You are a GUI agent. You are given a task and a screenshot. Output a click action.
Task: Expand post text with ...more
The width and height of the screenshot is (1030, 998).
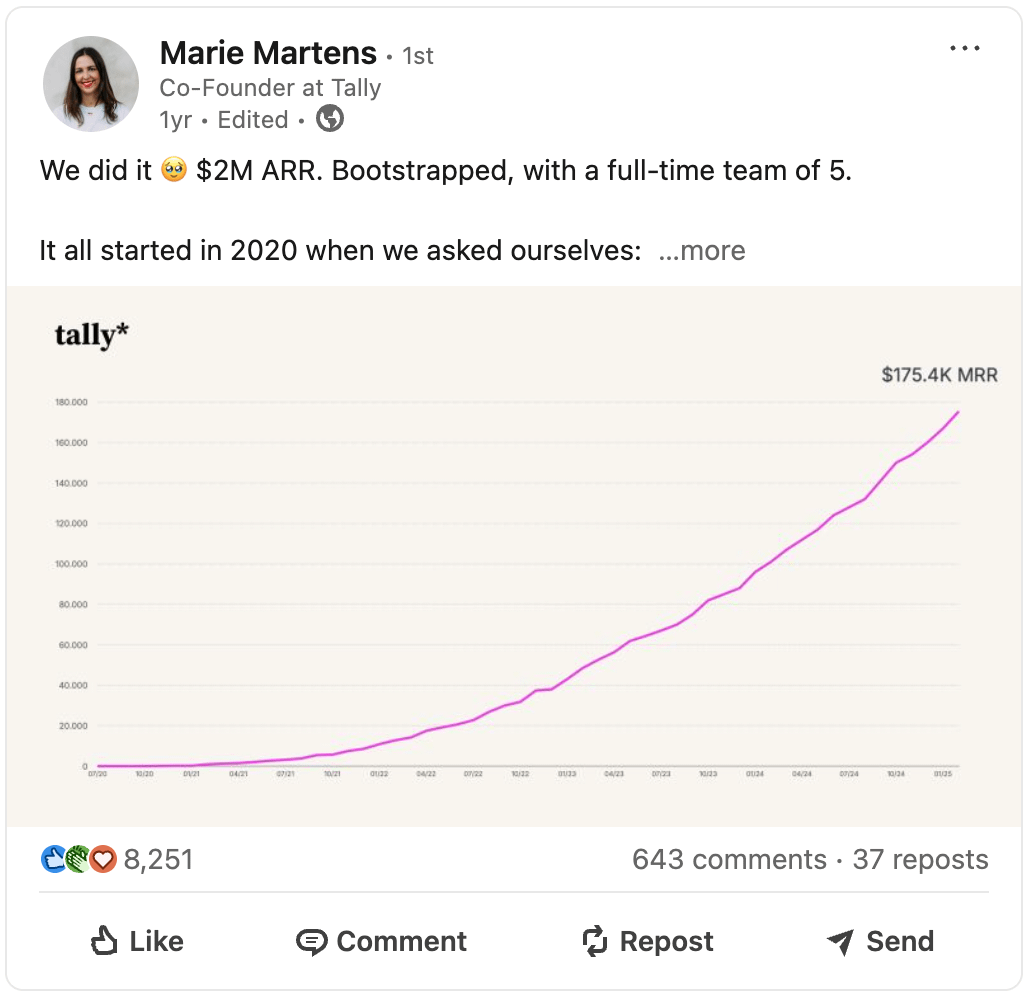(x=702, y=250)
